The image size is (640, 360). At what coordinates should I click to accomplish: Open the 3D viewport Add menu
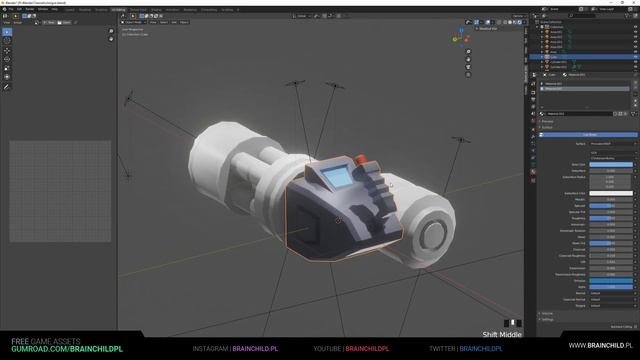click(x=174, y=22)
